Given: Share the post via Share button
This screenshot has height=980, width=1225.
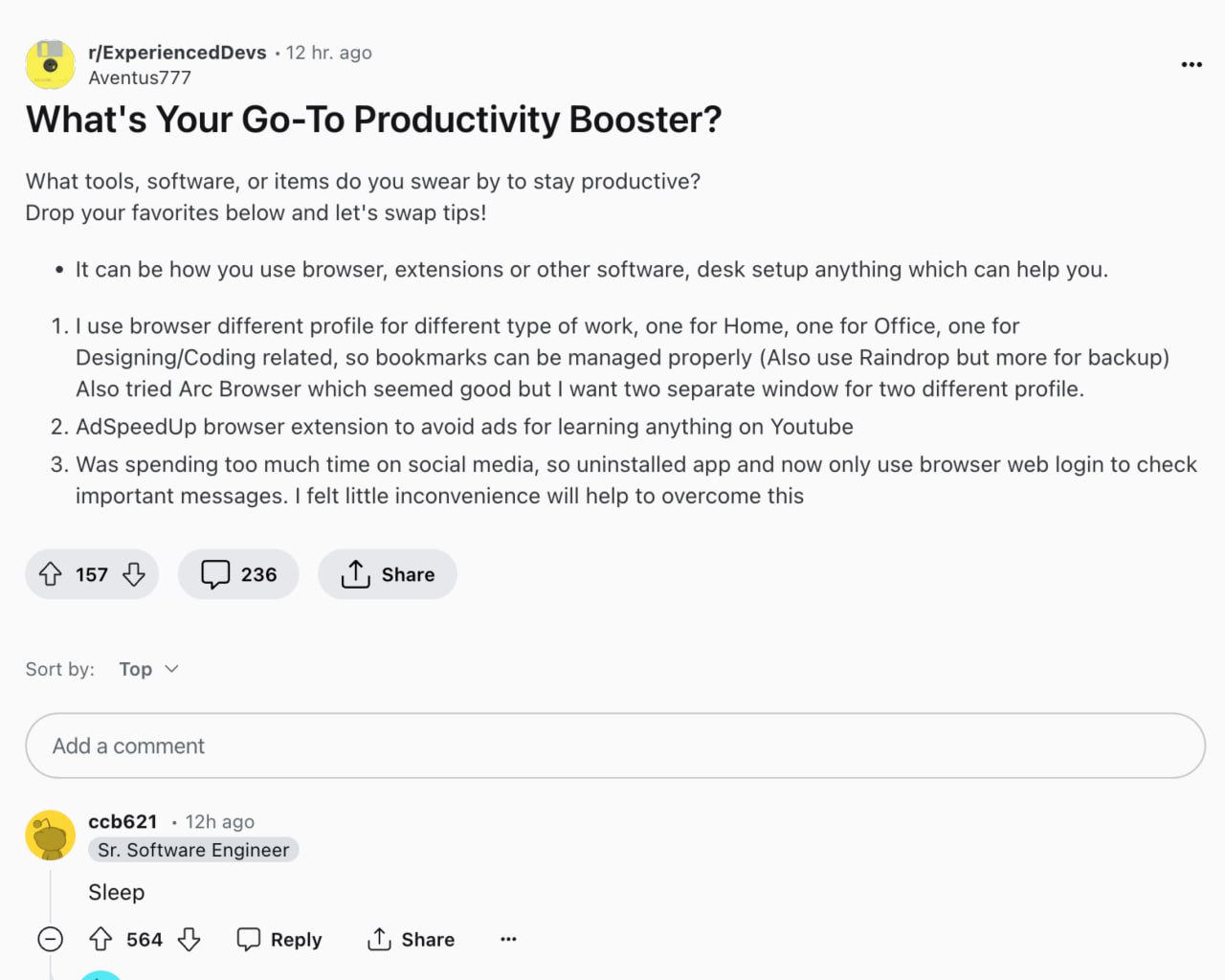Looking at the screenshot, I should click(388, 574).
